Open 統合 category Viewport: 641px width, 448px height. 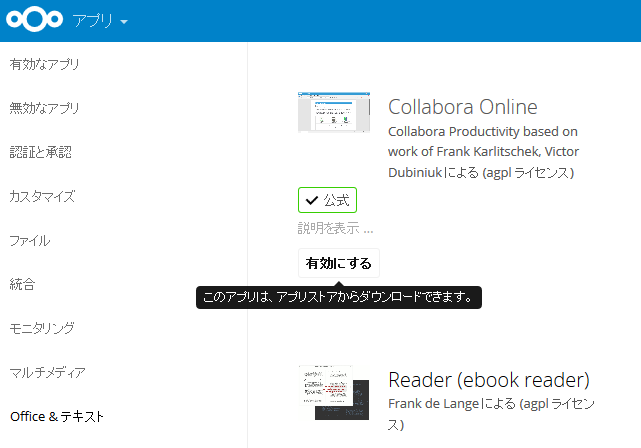(22, 284)
